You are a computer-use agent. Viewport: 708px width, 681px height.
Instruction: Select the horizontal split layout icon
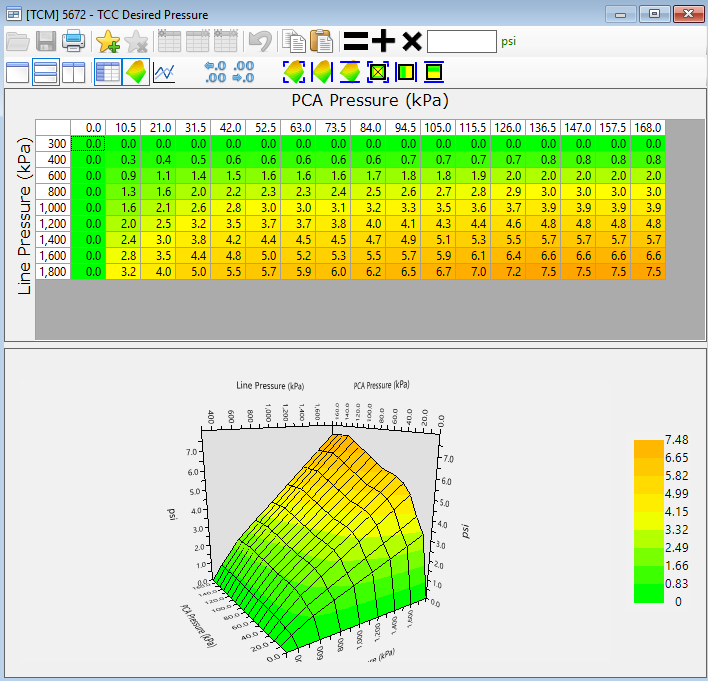46,72
